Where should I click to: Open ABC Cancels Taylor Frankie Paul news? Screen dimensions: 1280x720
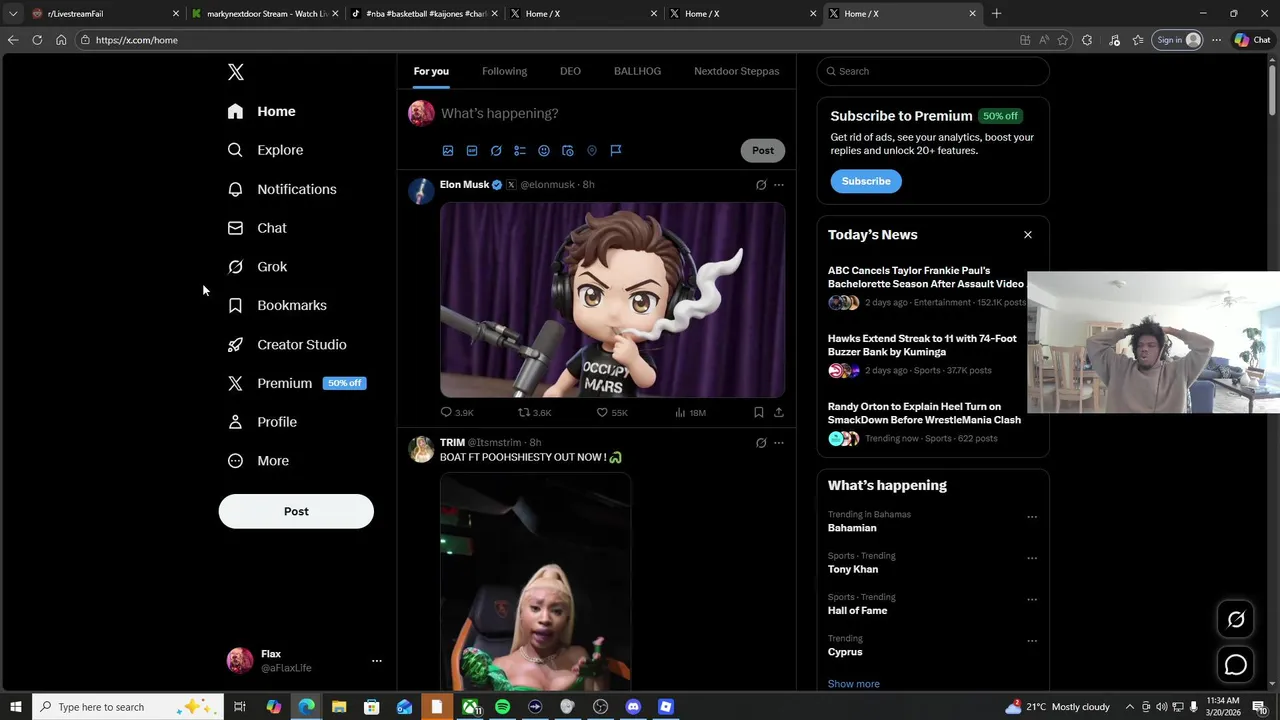point(925,277)
